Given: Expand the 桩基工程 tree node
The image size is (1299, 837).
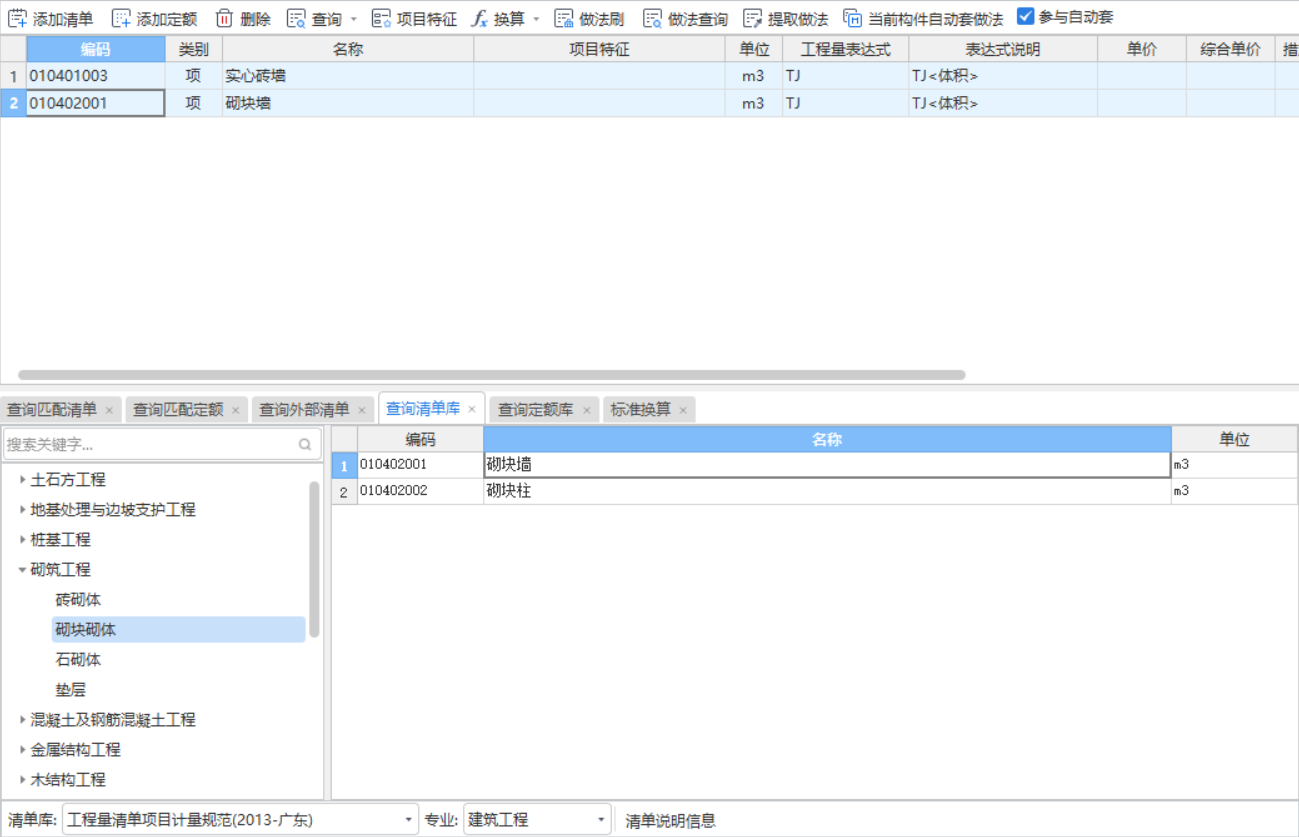Looking at the screenshot, I should click(x=23, y=540).
